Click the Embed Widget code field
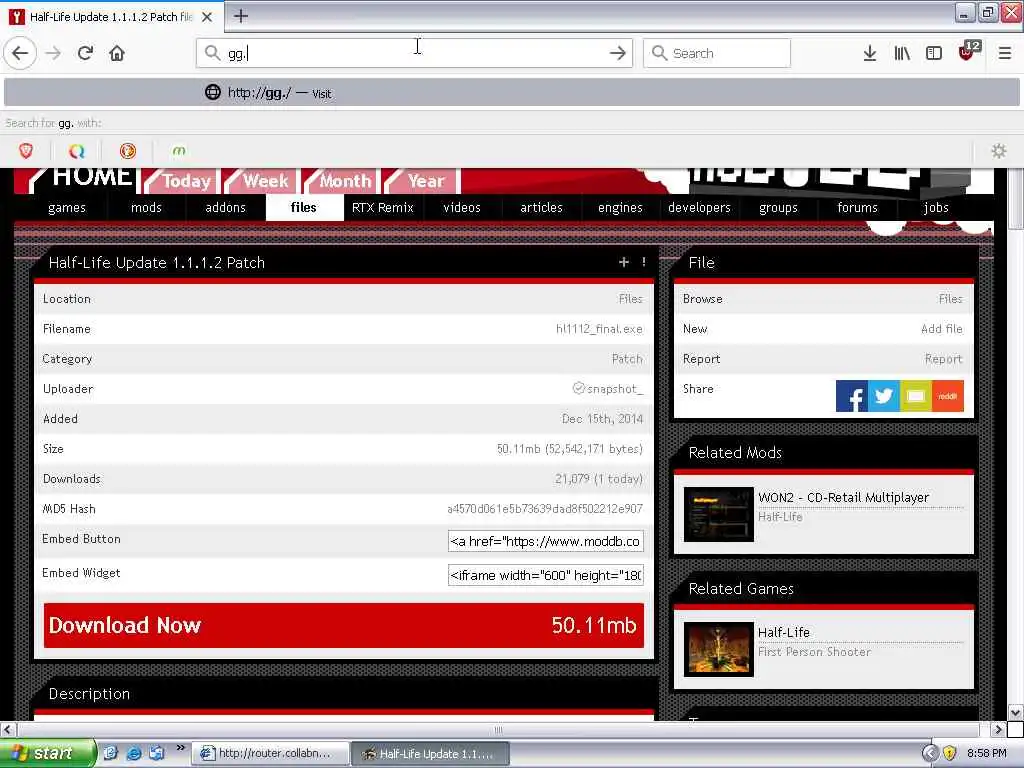 coord(545,575)
